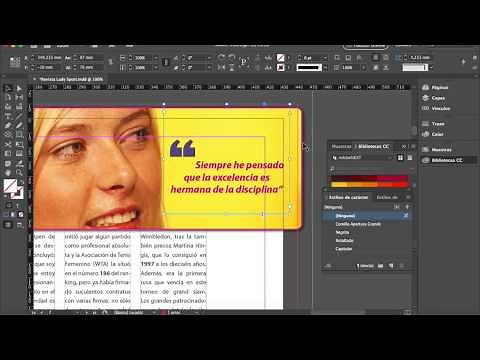Rotate selection 90° counterclockwise icon
This screenshot has width=480, height=360.
(x=231, y=58)
